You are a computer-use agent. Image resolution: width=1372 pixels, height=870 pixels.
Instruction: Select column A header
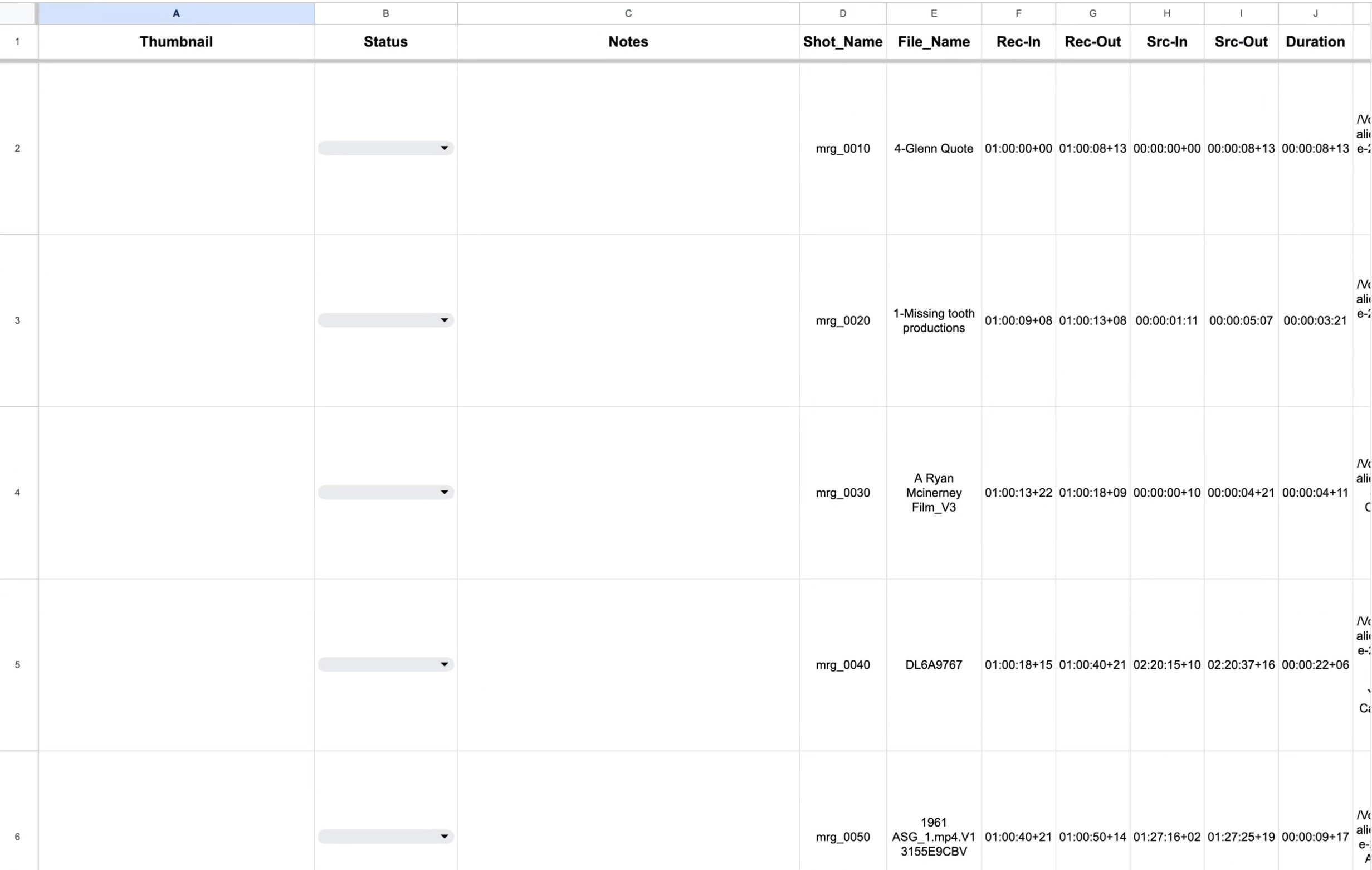(x=176, y=13)
